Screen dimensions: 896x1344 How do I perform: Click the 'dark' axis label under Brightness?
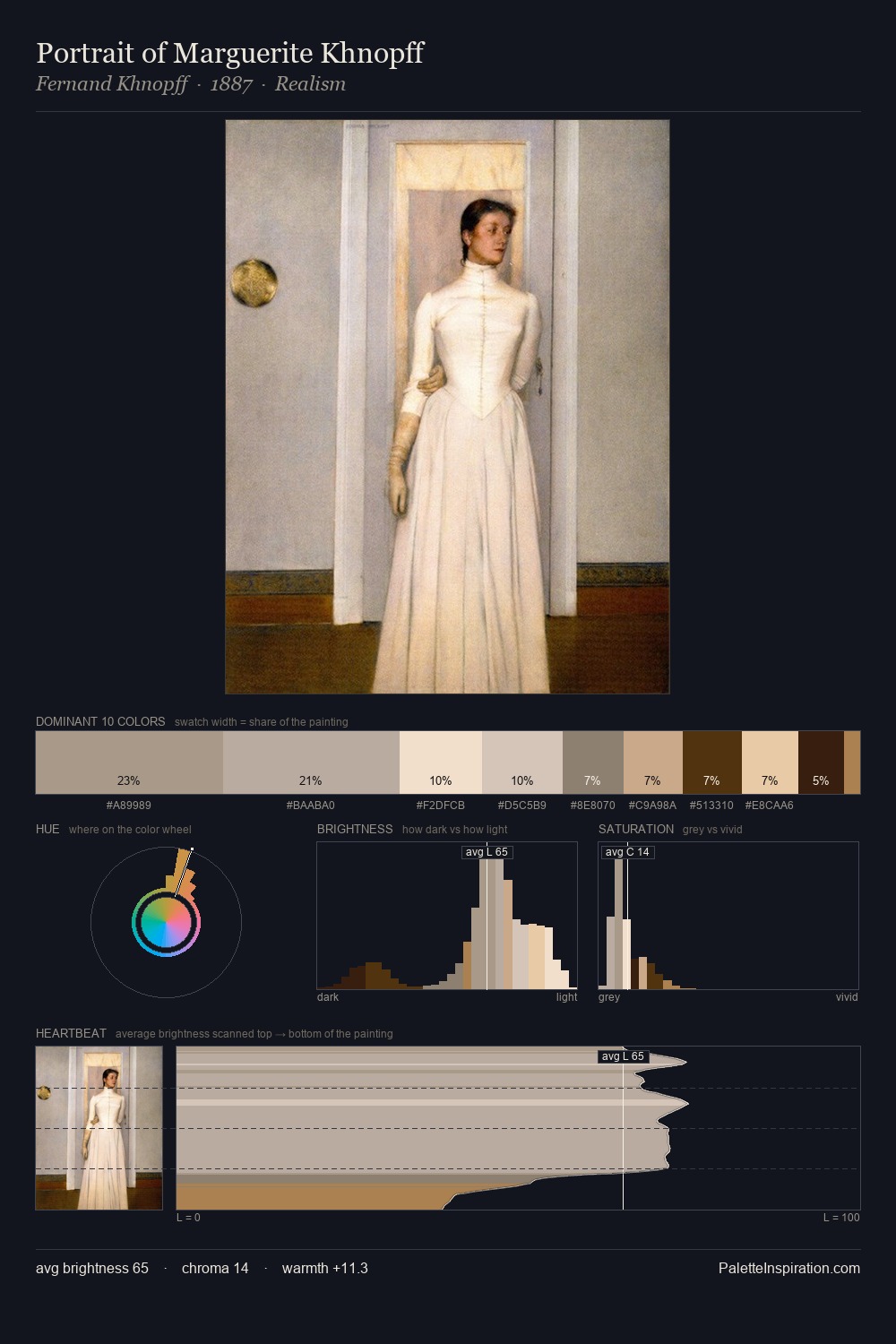click(x=328, y=997)
